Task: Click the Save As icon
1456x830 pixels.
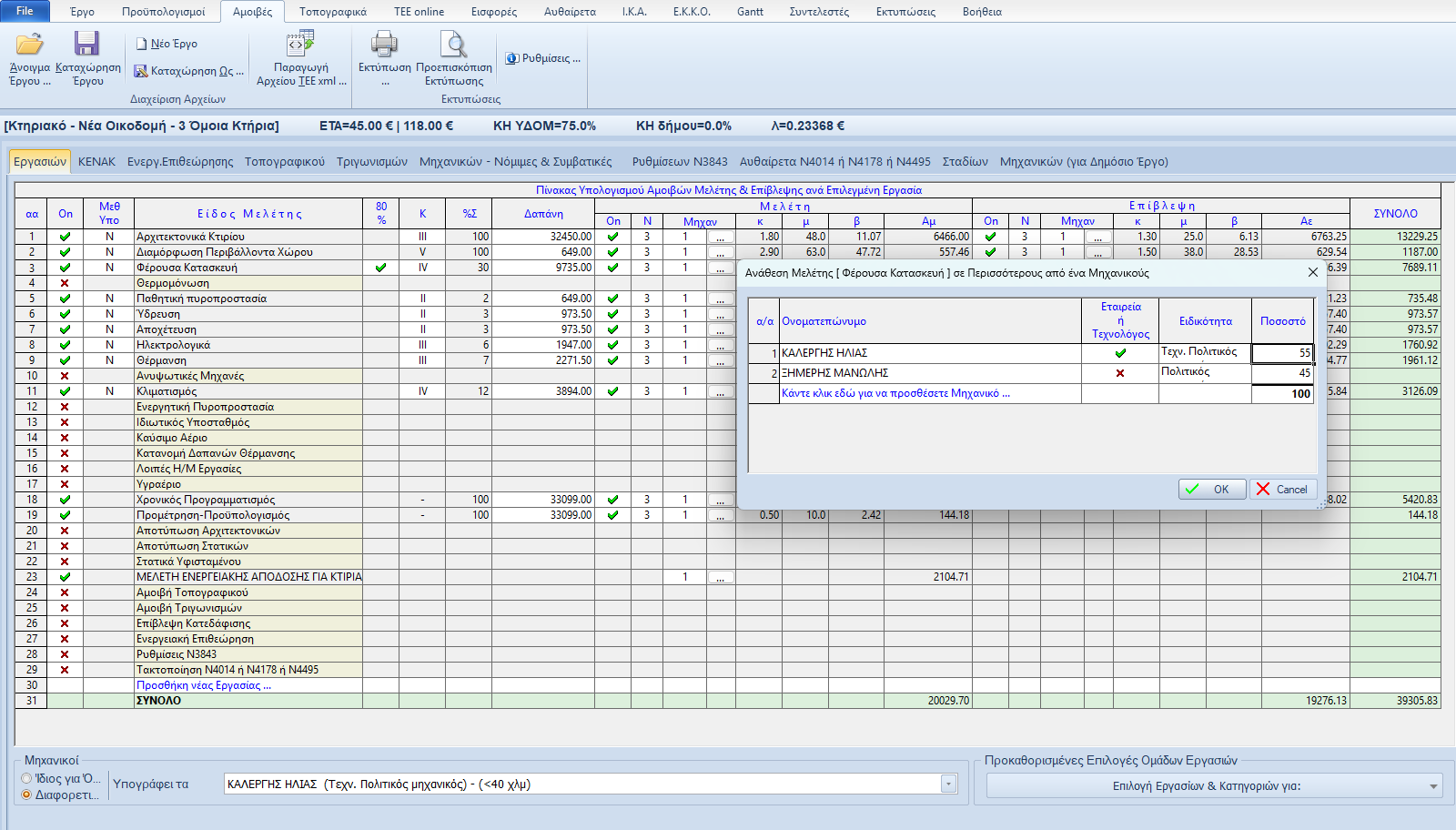Action: pyautogui.click(x=142, y=71)
